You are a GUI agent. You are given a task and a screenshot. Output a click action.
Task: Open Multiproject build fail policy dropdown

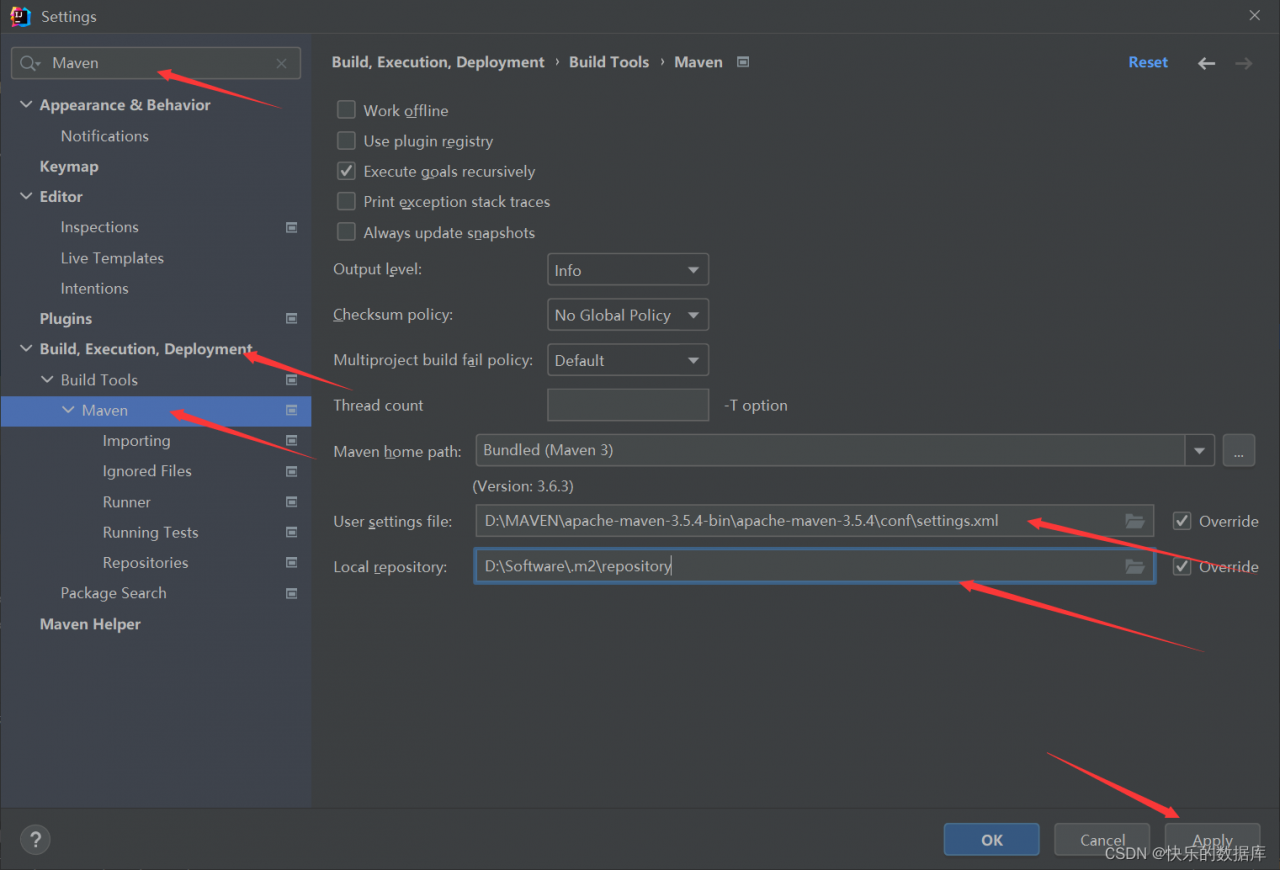click(x=628, y=360)
